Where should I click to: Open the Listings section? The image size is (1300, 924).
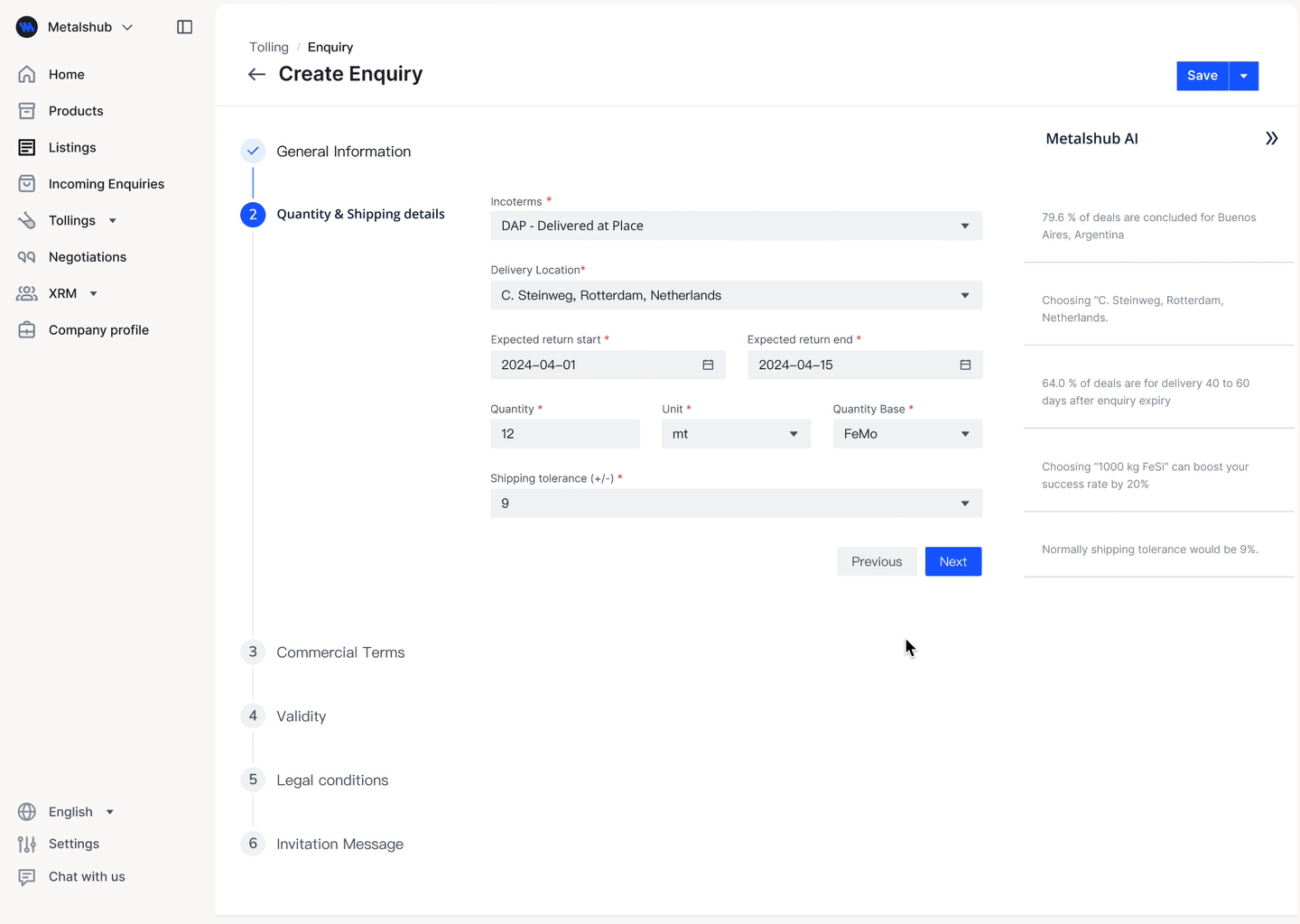(71, 147)
